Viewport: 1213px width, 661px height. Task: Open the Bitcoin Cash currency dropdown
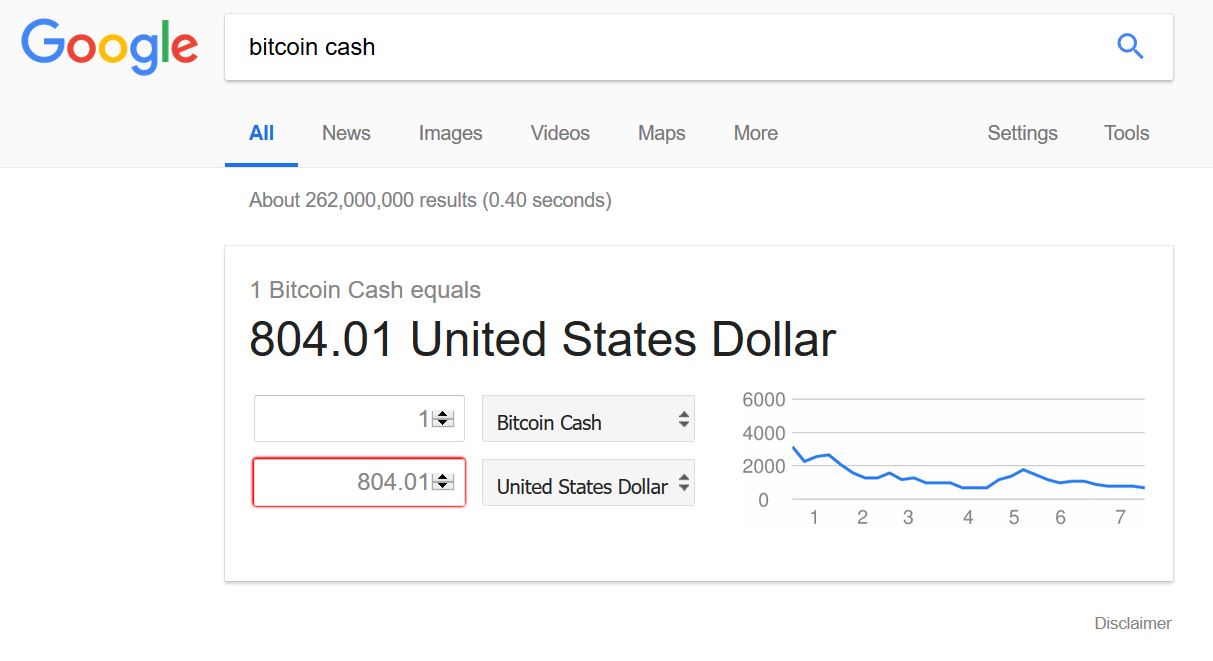coord(588,419)
